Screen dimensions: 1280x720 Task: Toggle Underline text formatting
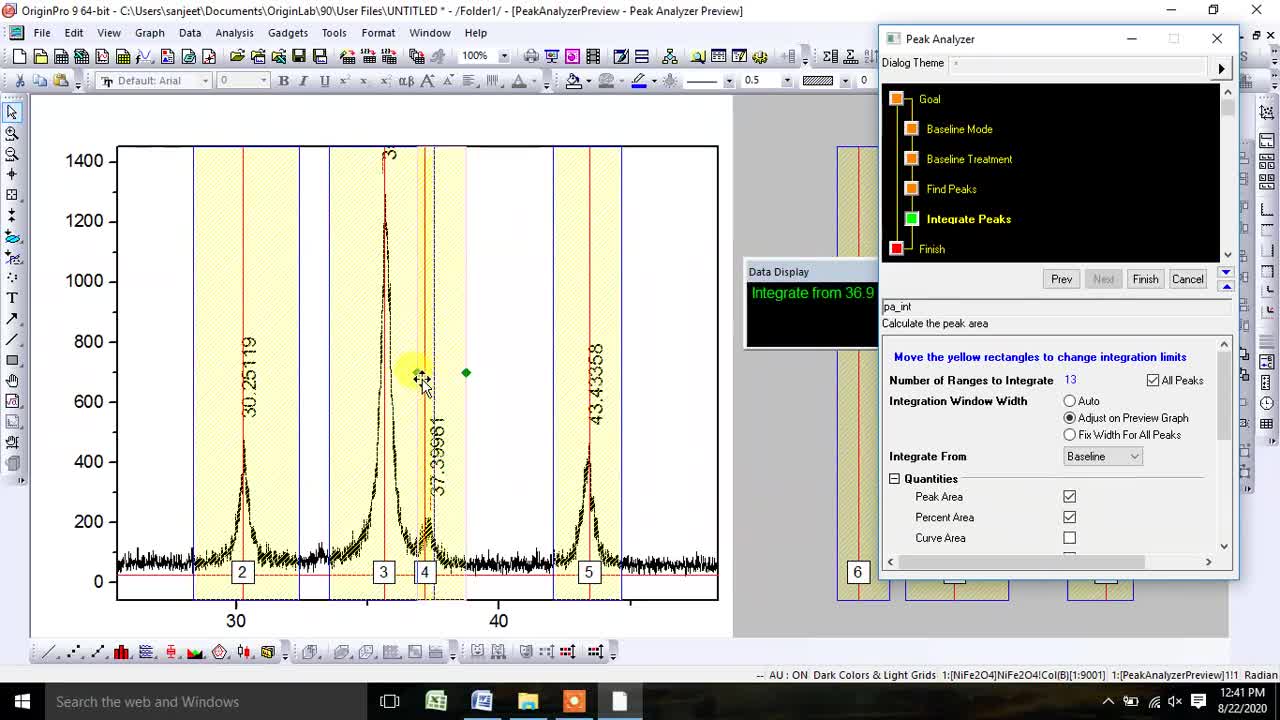[x=324, y=81]
